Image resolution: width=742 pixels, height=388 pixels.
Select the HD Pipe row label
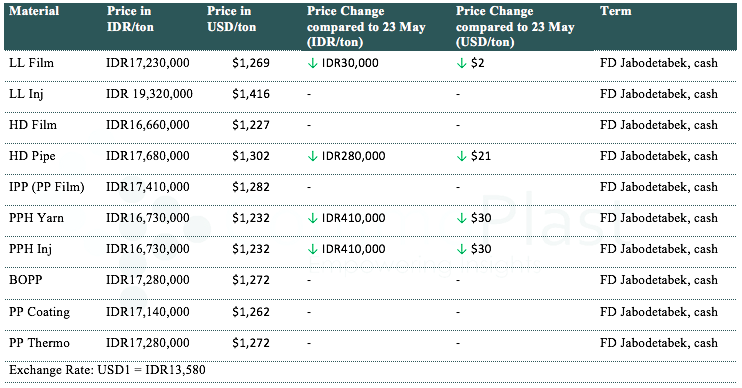[x=32, y=156]
